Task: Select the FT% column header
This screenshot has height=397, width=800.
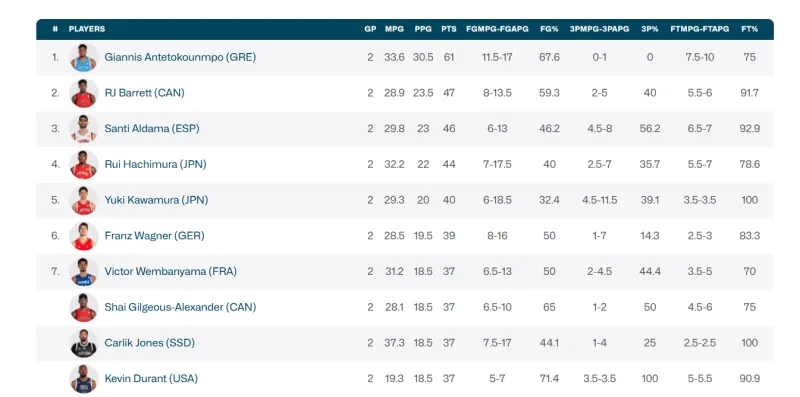Action: [749, 29]
